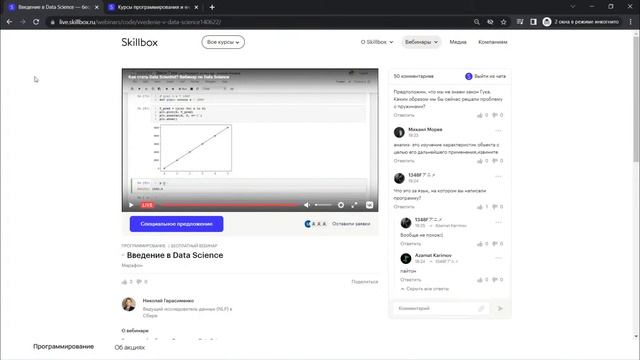Go back in browser history
640x360 pixels.
pos(9,22)
